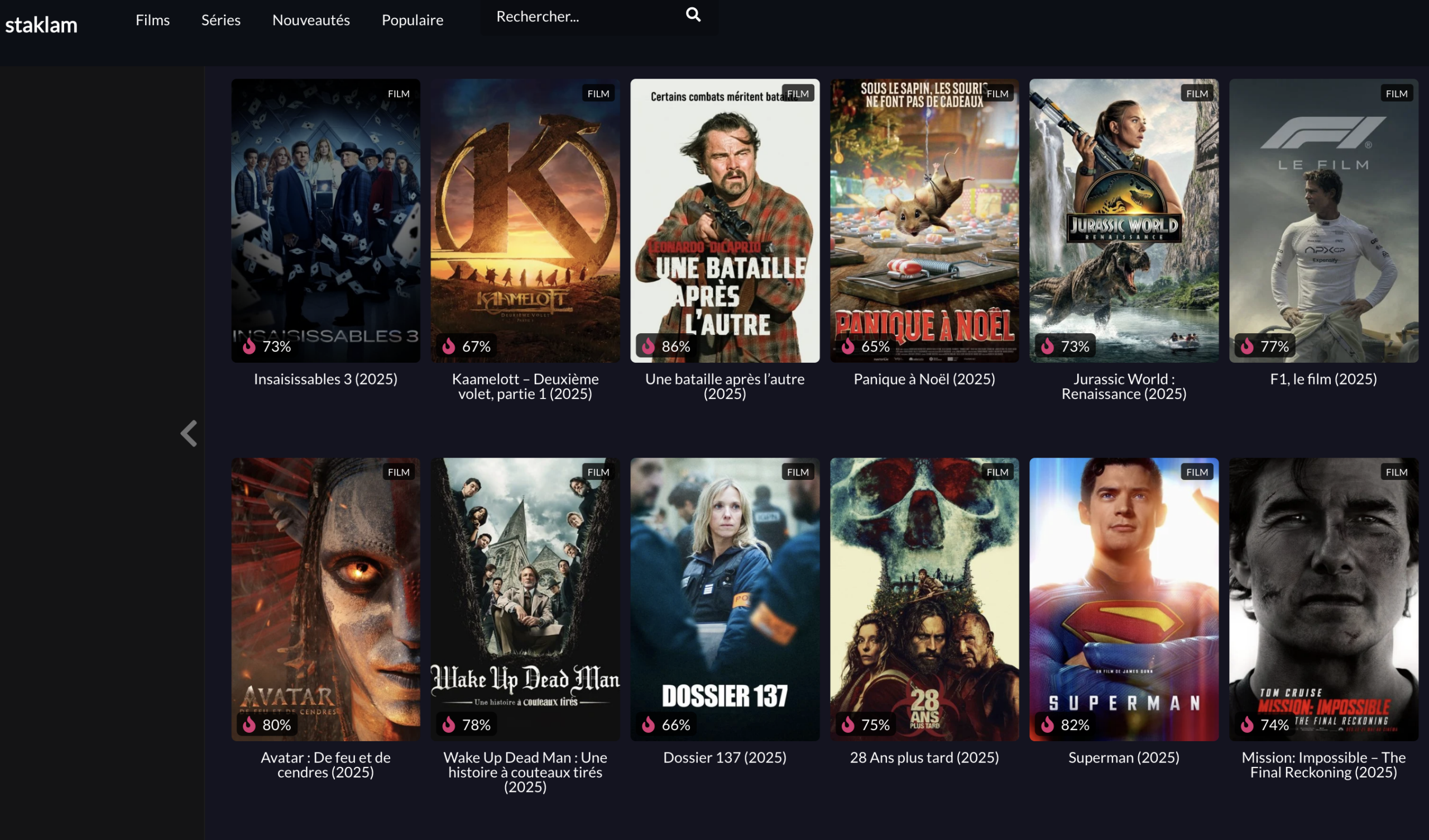1429x840 pixels.
Task: Click the staklam site logo
Action: 41,25
